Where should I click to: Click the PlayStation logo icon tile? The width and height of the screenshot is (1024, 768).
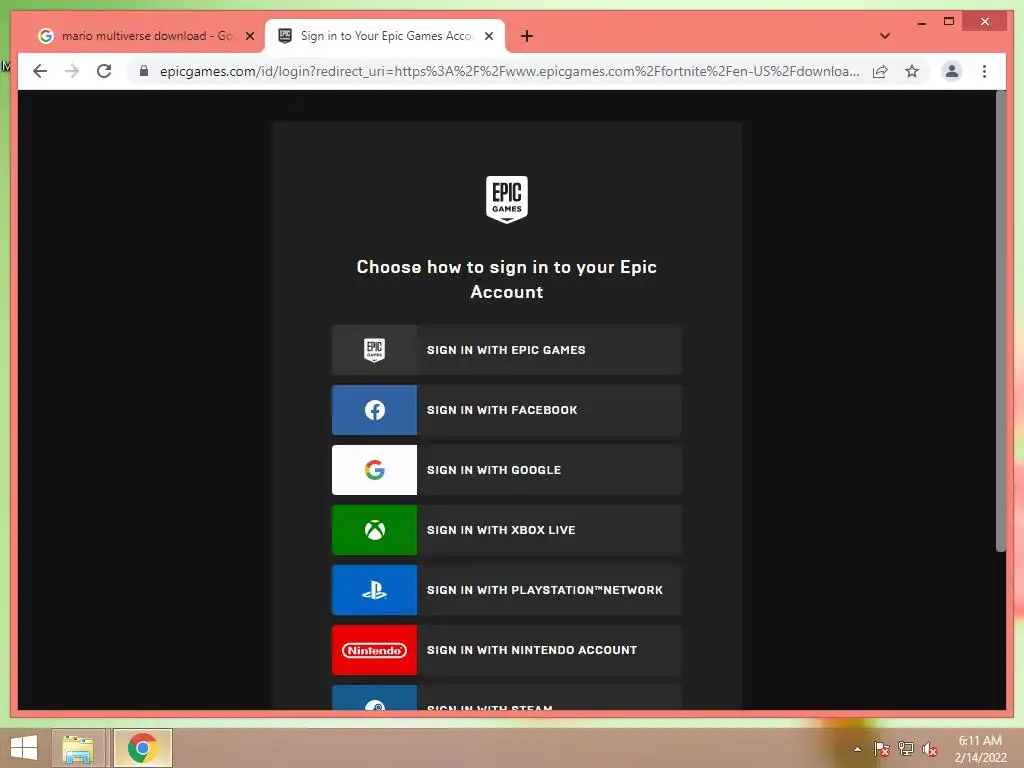coord(374,590)
